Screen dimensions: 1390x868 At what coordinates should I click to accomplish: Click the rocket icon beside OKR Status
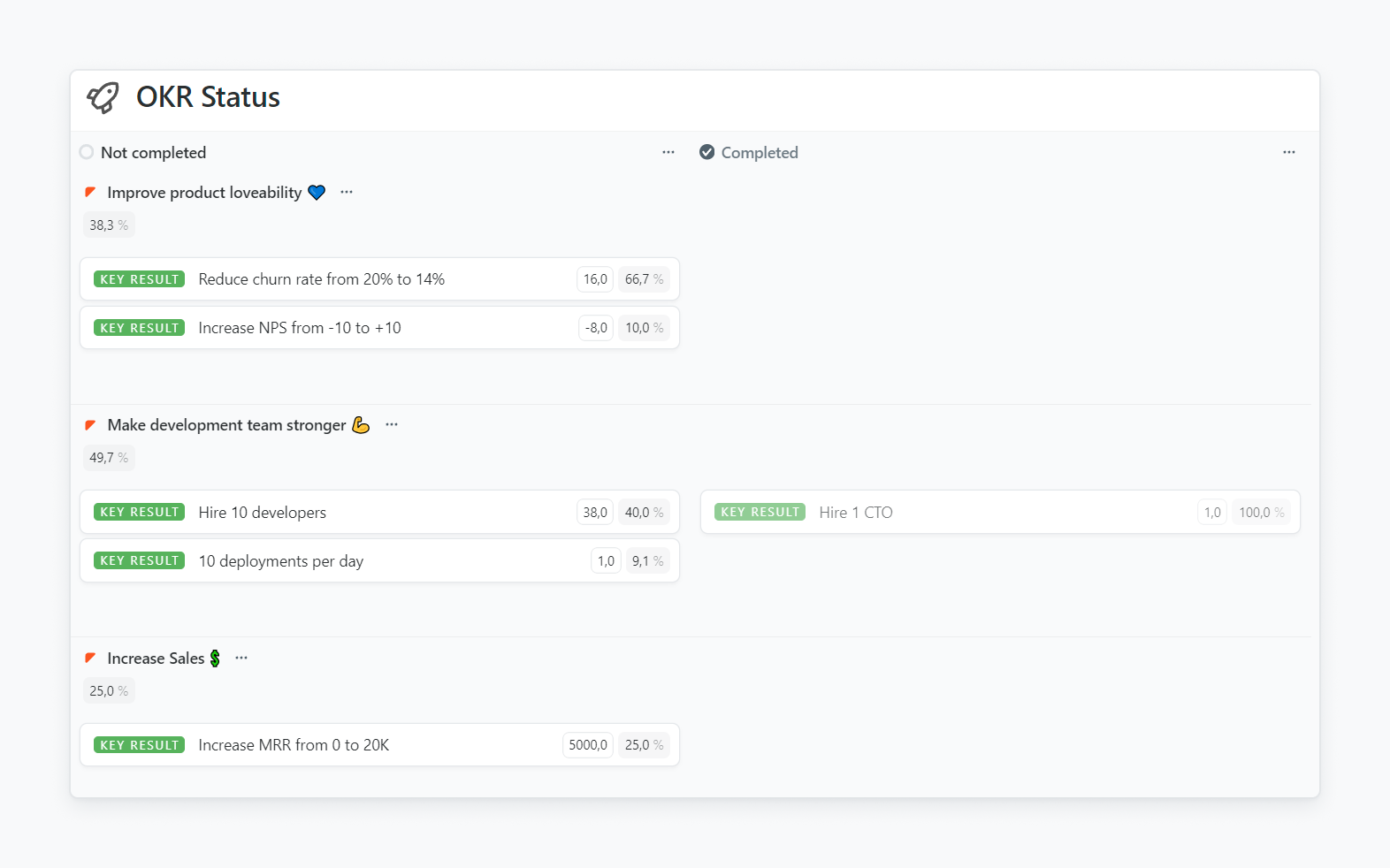[103, 97]
